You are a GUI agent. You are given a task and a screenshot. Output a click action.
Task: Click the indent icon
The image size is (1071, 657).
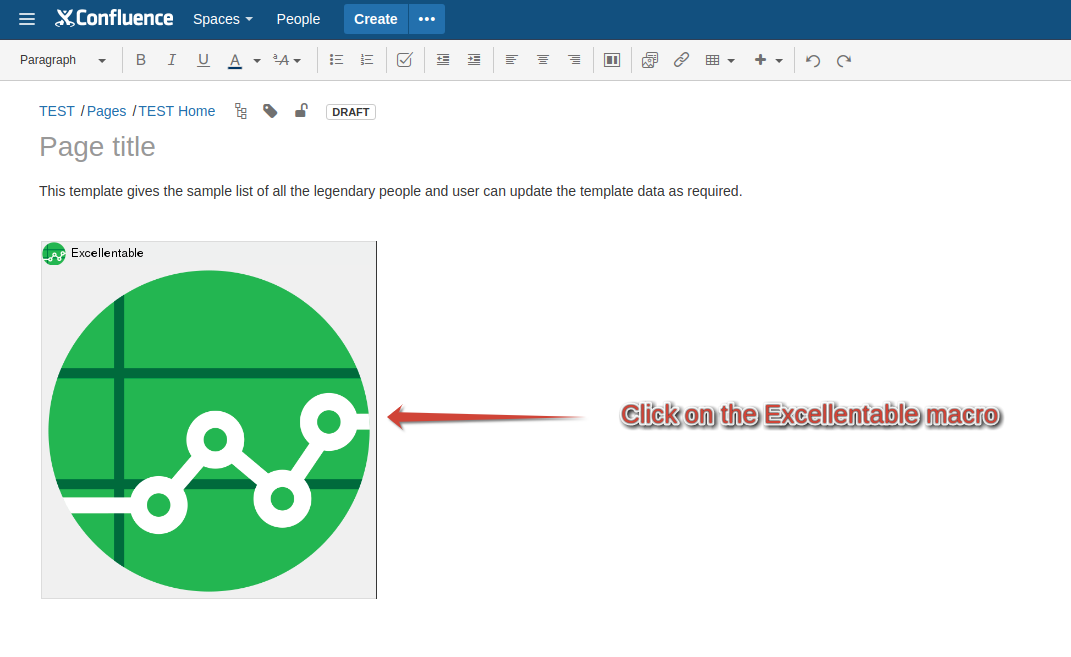pos(474,60)
